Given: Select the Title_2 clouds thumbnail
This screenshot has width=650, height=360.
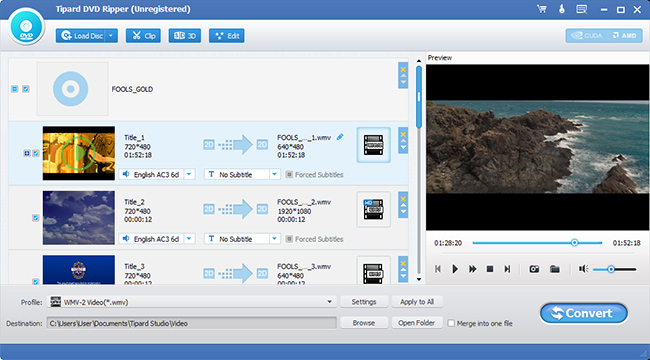Looking at the screenshot, I should [x=79, y=218].
